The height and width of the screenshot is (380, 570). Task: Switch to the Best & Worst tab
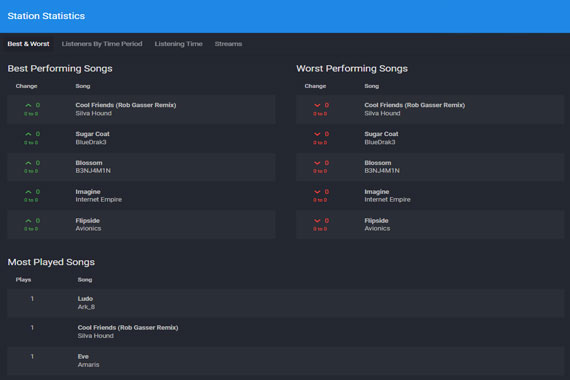pos(28,44)
